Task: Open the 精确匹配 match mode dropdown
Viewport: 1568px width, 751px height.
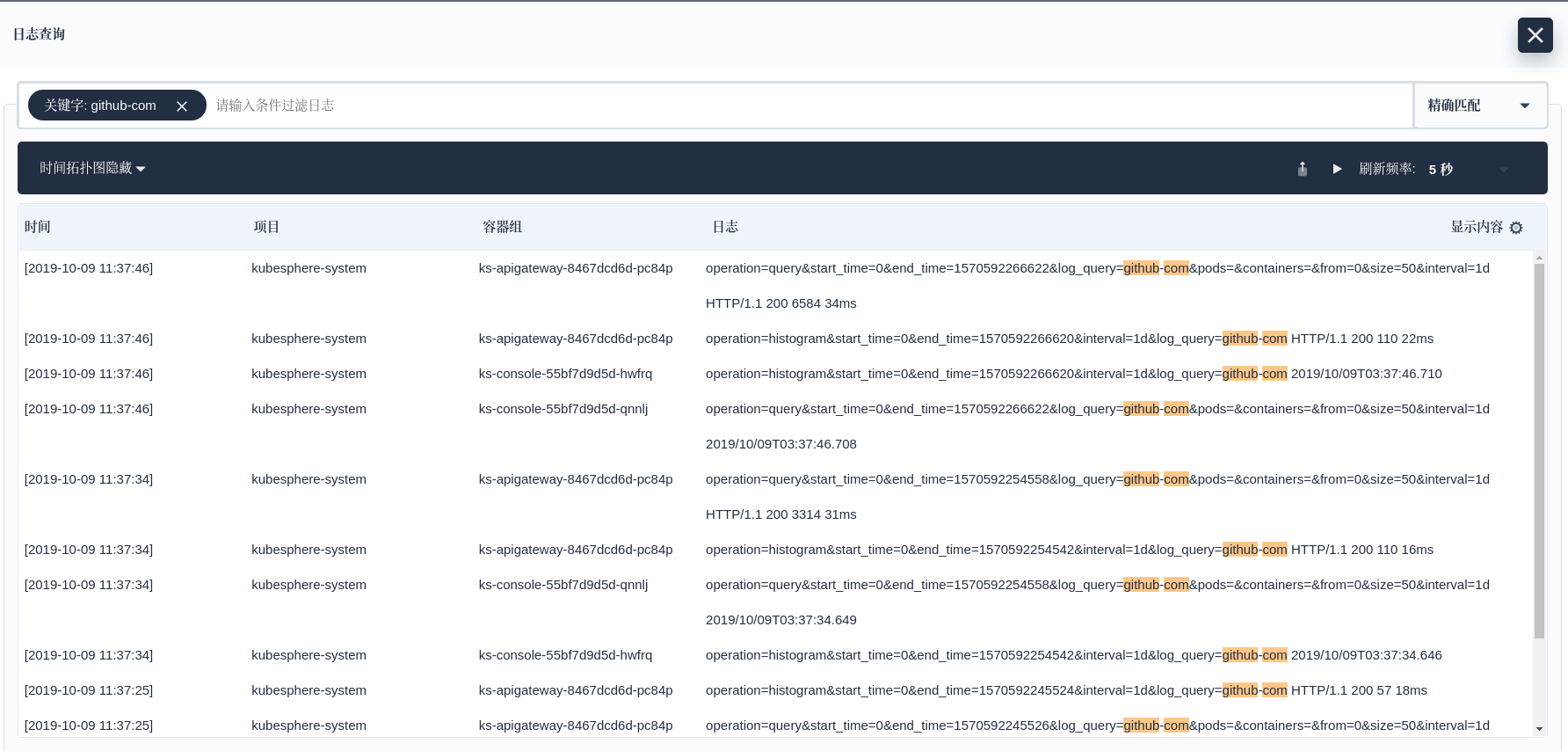Action: pyautogui.click(x=1479, y=106)
